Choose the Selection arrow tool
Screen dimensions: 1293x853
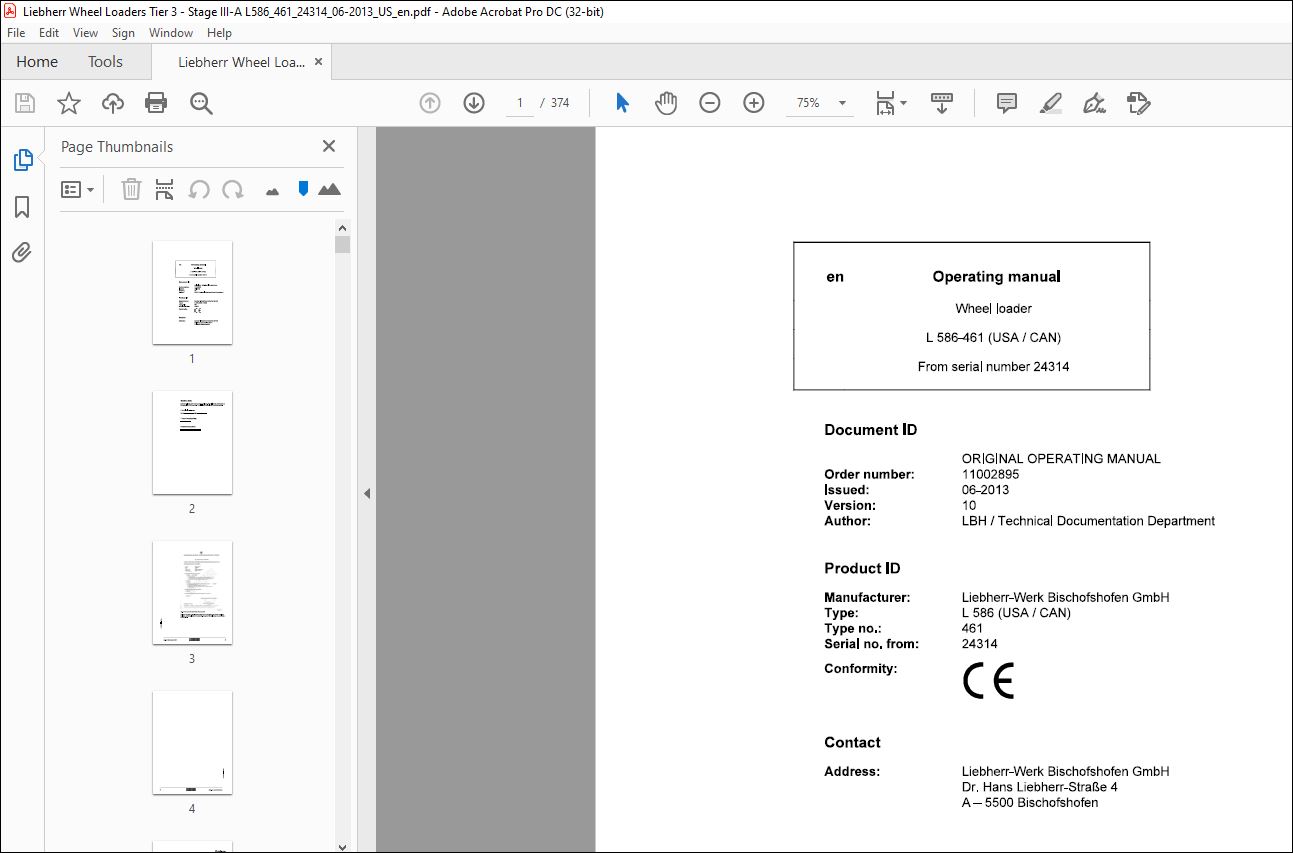pos(622,103)
